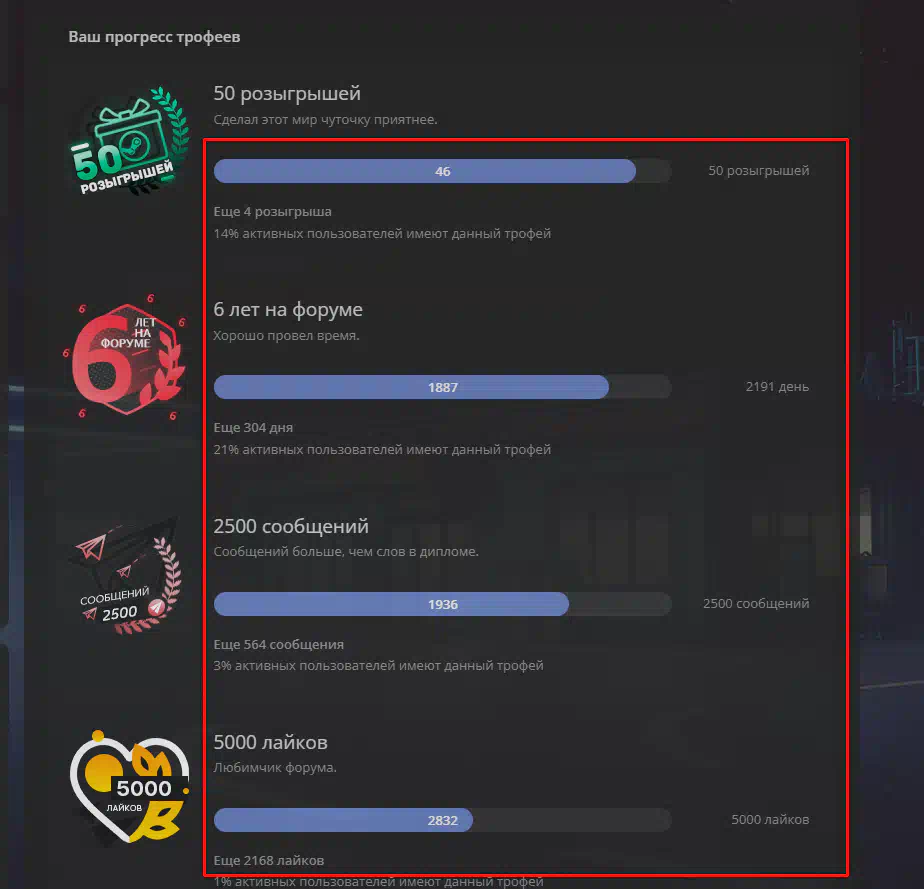Viewport: 924px width, 889px height.
Task: Open the 6 лет на форуме title
Action: (288, 309)
